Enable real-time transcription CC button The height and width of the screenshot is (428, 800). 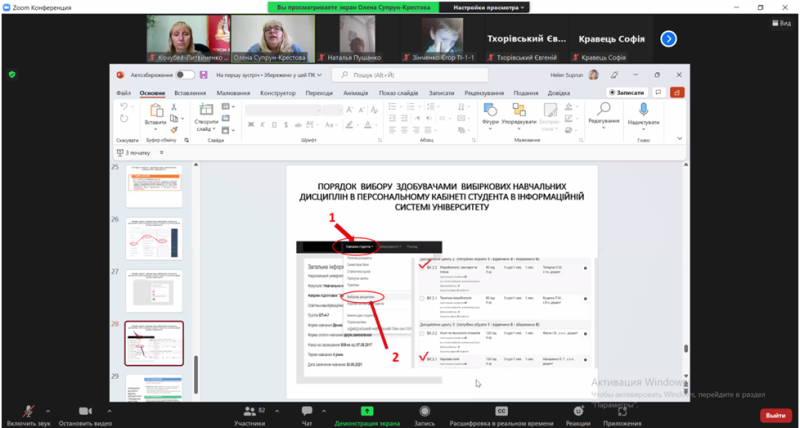(503, 410)
